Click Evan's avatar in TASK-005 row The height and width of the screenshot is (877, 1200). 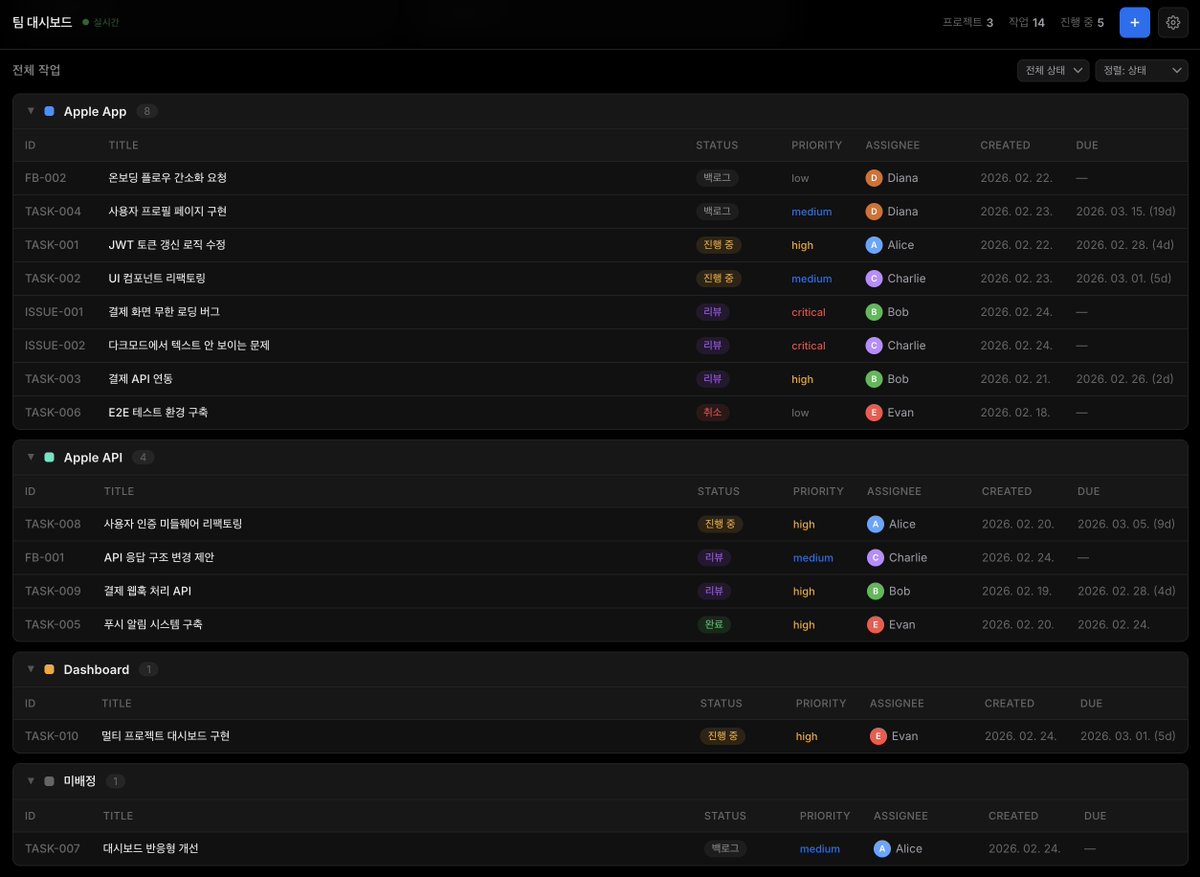876,624
